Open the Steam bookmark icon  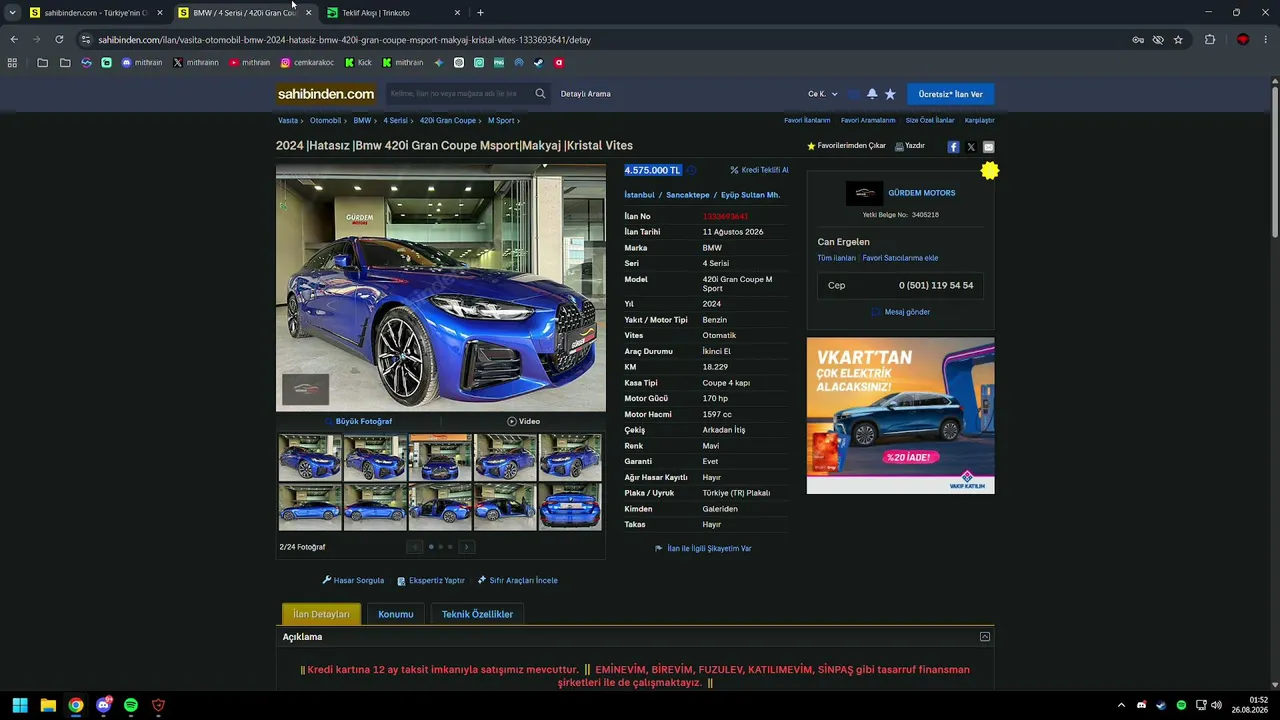click(539, 62)
